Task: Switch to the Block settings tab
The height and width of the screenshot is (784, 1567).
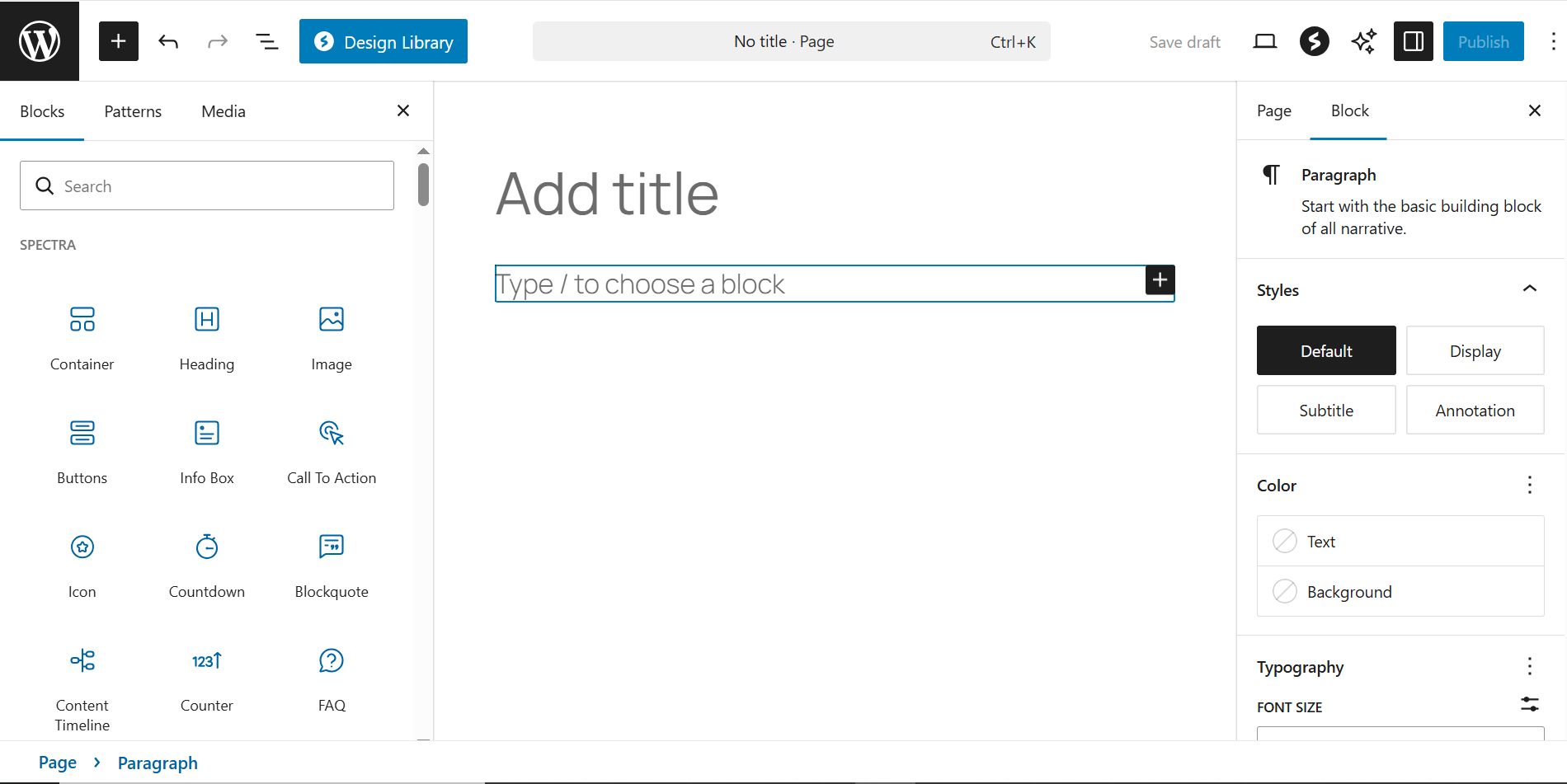Action: coord(1349,110)
